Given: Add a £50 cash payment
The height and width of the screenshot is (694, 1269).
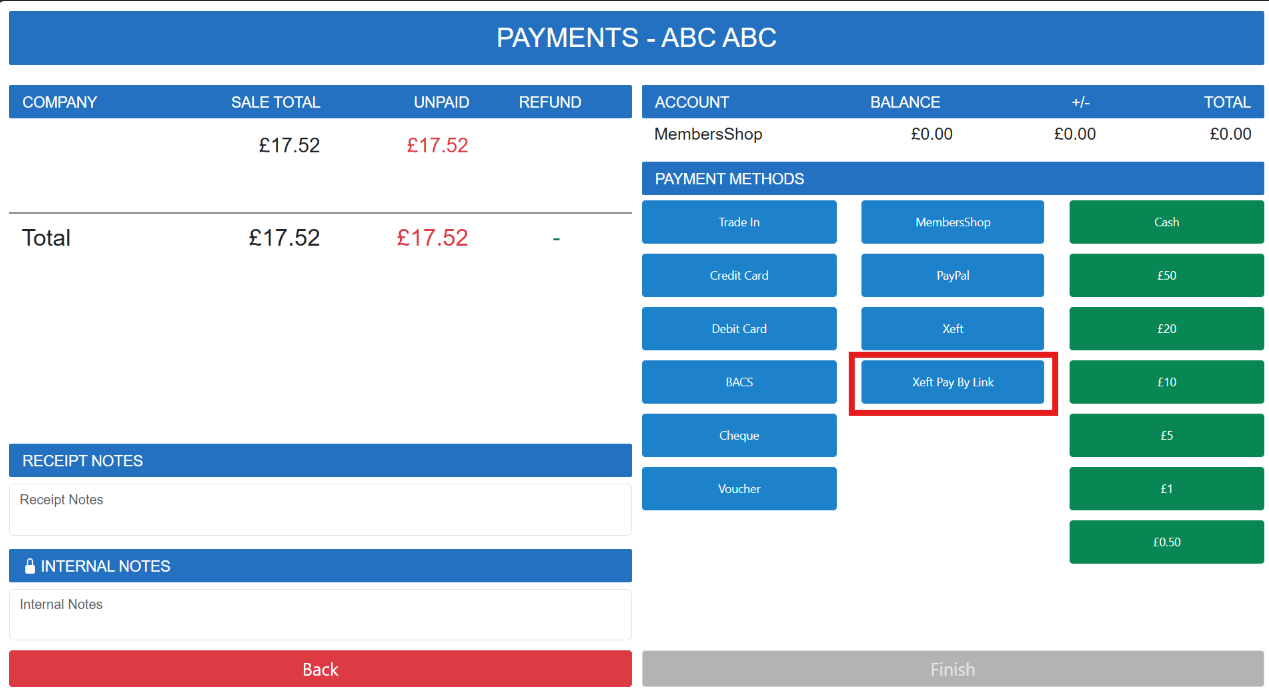Looking at the screenshot, I should 1166,275.
